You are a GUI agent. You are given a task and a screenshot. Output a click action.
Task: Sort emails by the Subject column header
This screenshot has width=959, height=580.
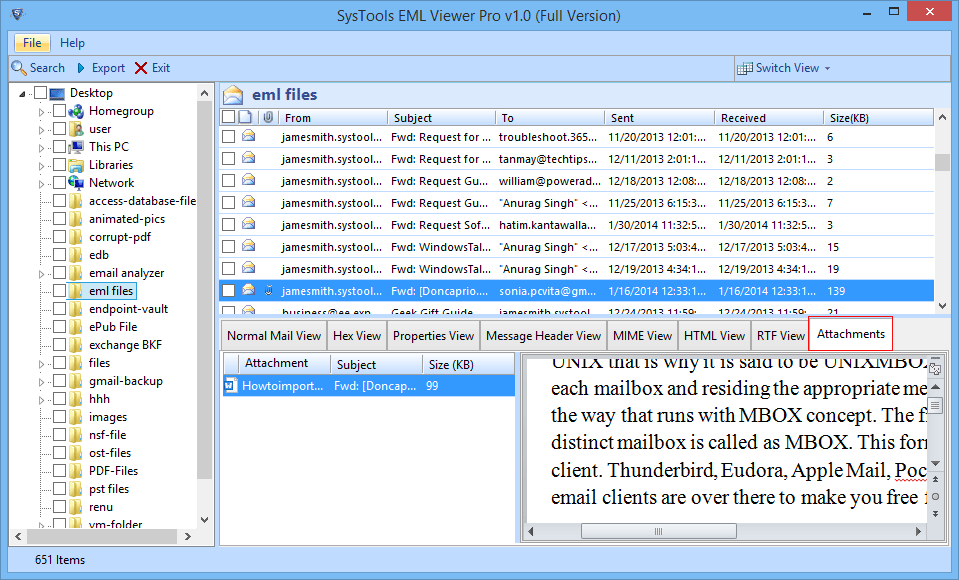point(442,117)
